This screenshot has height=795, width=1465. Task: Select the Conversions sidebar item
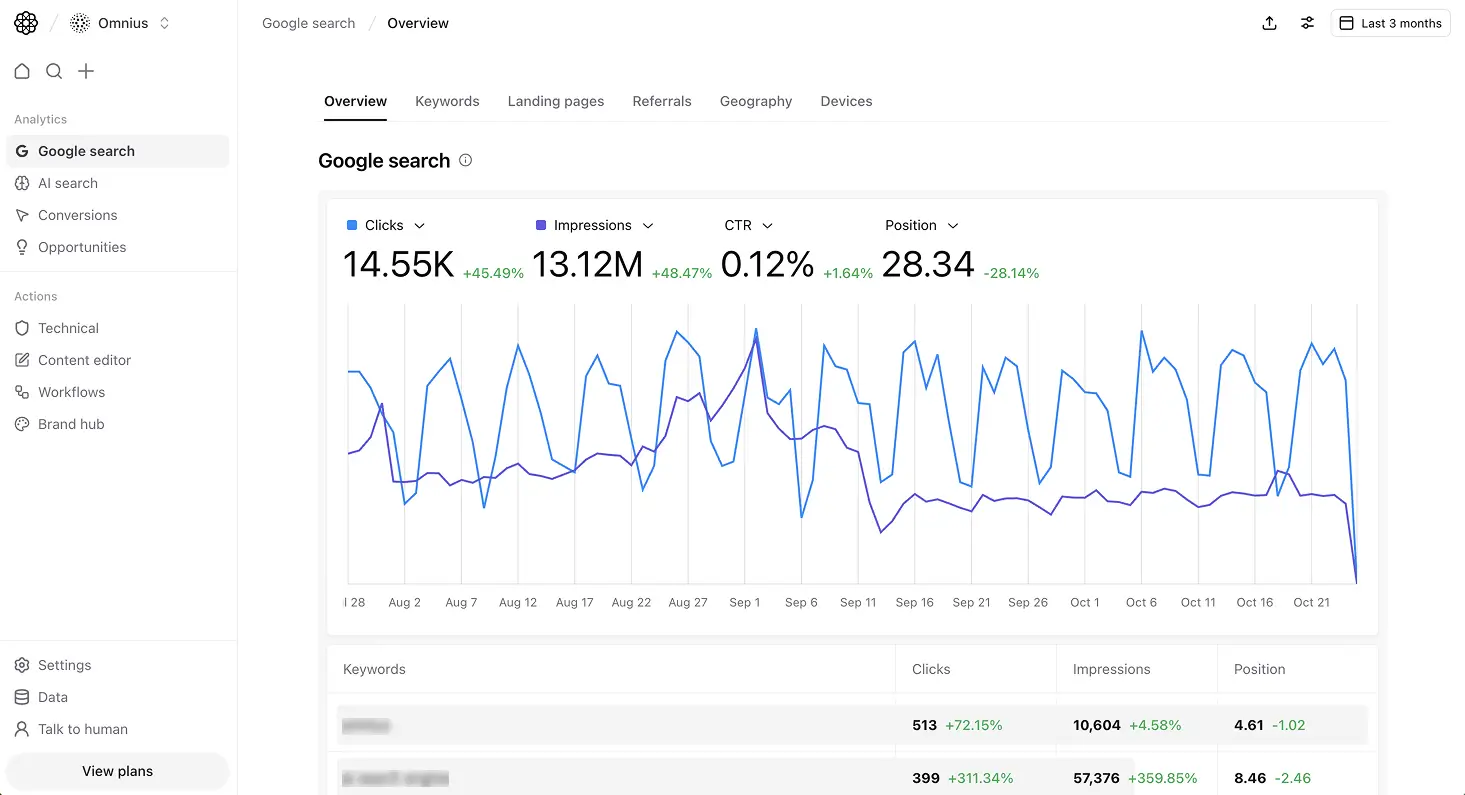(76, 215)
